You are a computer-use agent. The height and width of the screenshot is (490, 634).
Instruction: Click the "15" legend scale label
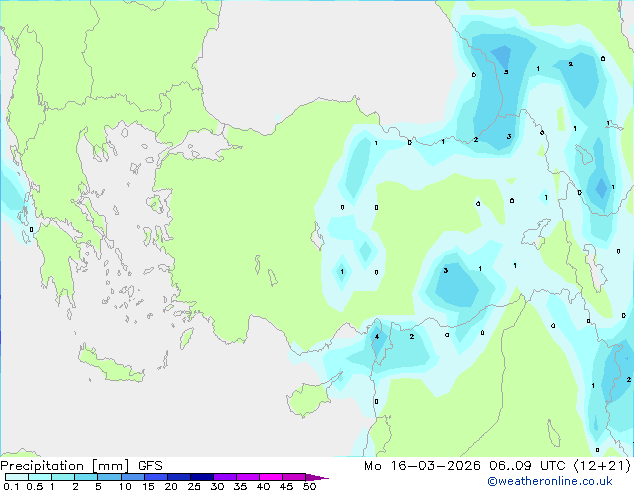pos(148,486)
